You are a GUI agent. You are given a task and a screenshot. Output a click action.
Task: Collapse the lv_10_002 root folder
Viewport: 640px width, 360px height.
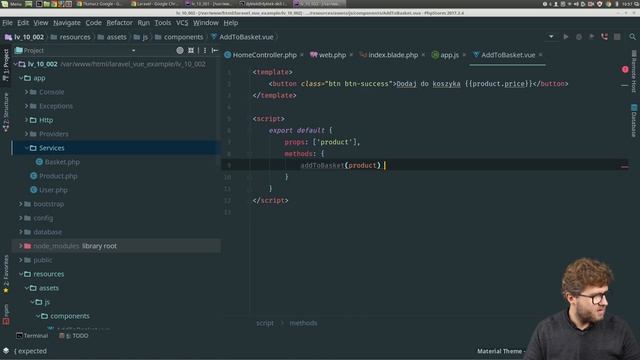pos(16,64)
